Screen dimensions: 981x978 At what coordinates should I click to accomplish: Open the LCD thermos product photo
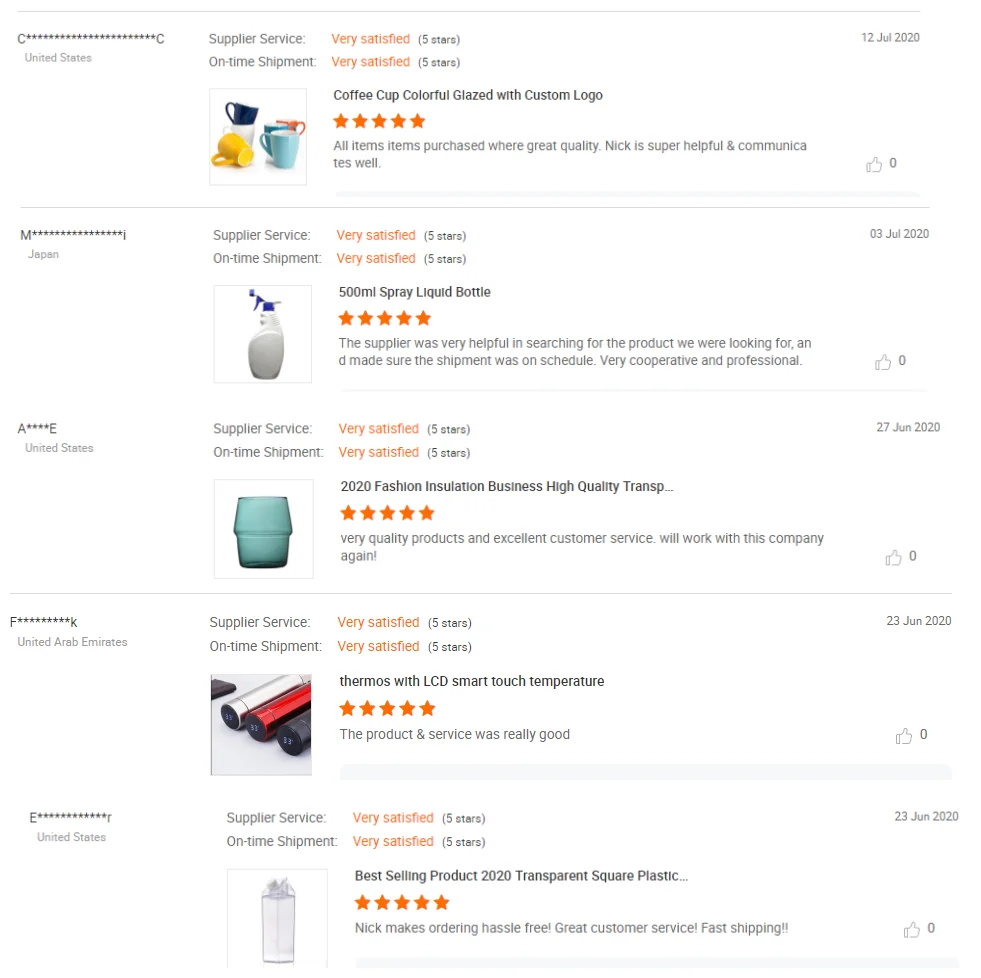click(x=261, y=725)
